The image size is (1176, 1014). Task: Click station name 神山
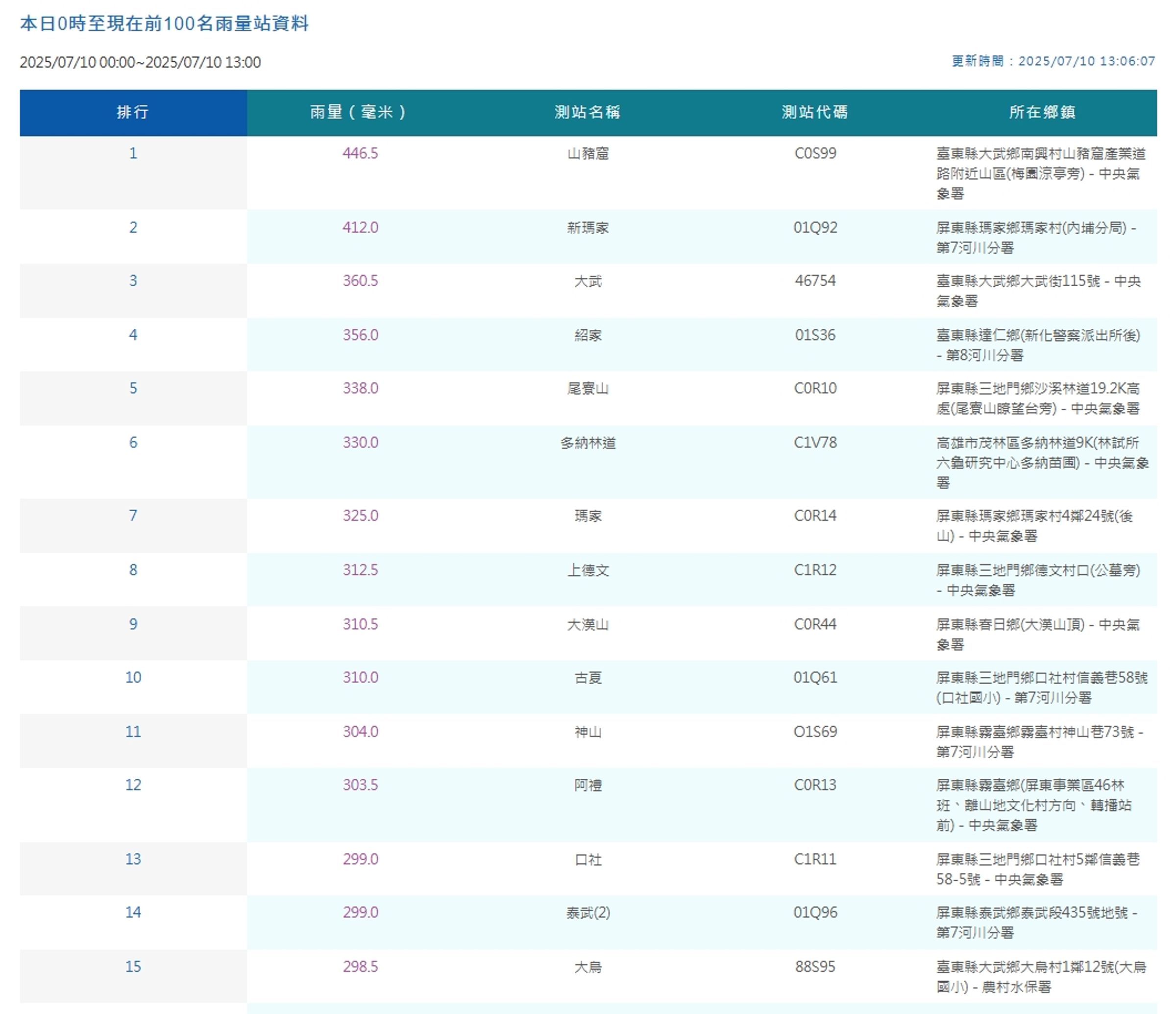point(588,732)
